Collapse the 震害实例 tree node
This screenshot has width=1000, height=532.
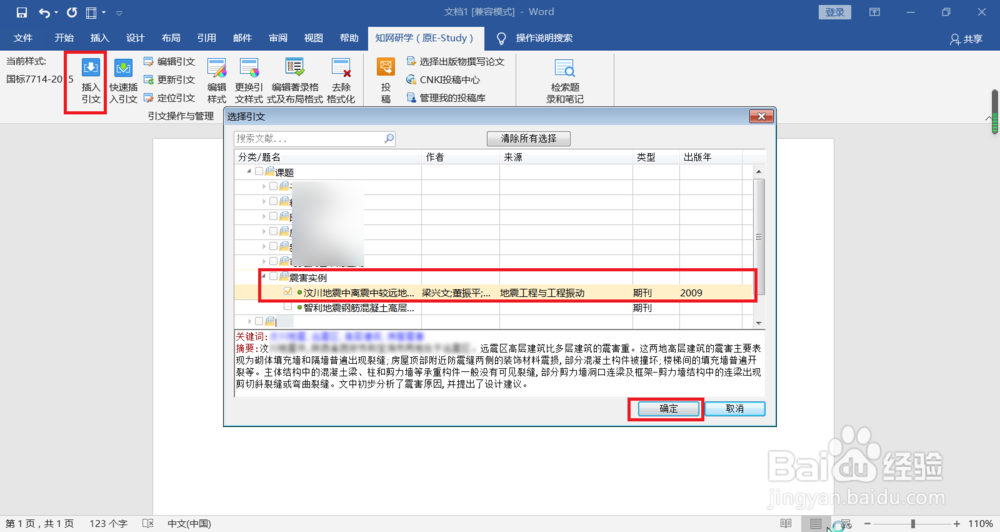point(263,277)
